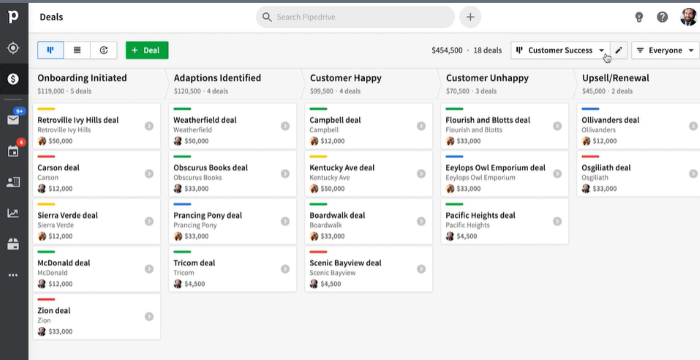
Task: Switch to list view
Action: (x=77, y=50)
